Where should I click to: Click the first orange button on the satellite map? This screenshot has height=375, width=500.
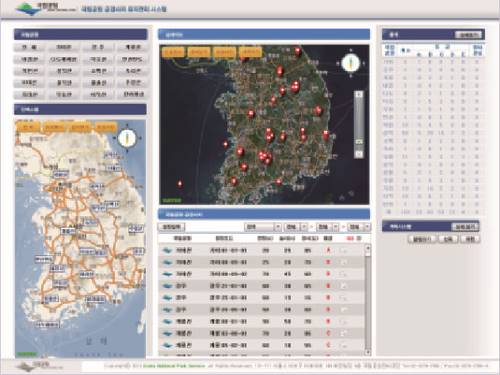click(x=173, y=52)
